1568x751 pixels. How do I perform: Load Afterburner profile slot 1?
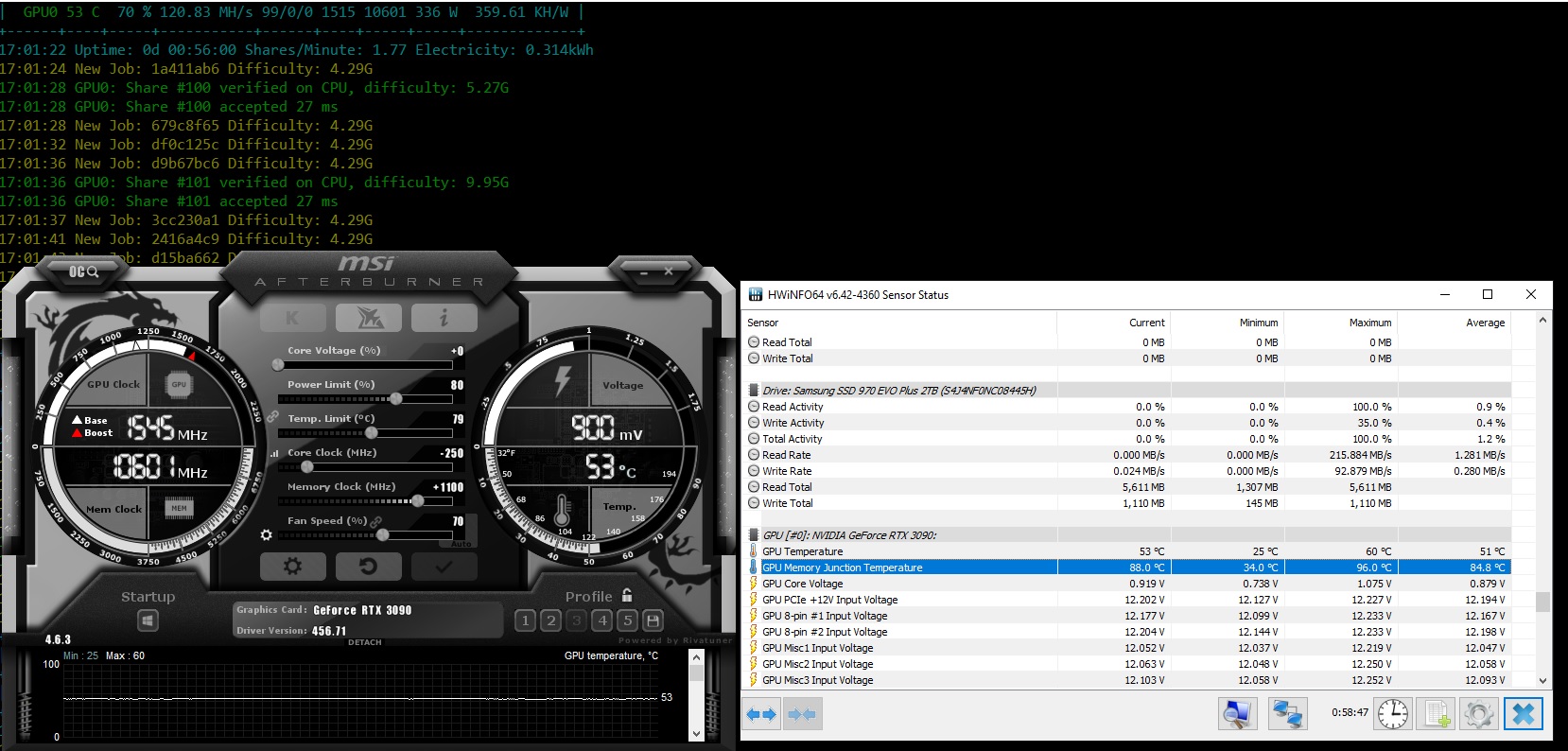(525, 620)
